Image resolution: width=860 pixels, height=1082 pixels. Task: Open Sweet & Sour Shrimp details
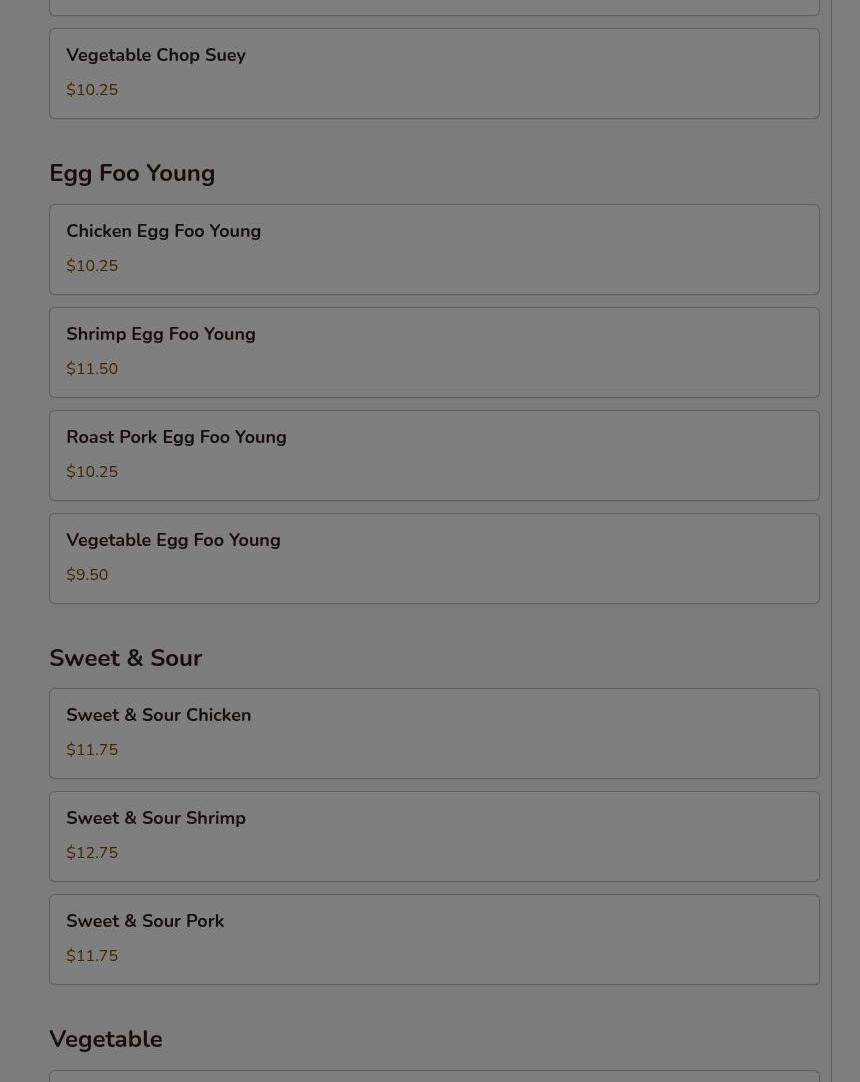pyautogui.click(x=155, y=819)
